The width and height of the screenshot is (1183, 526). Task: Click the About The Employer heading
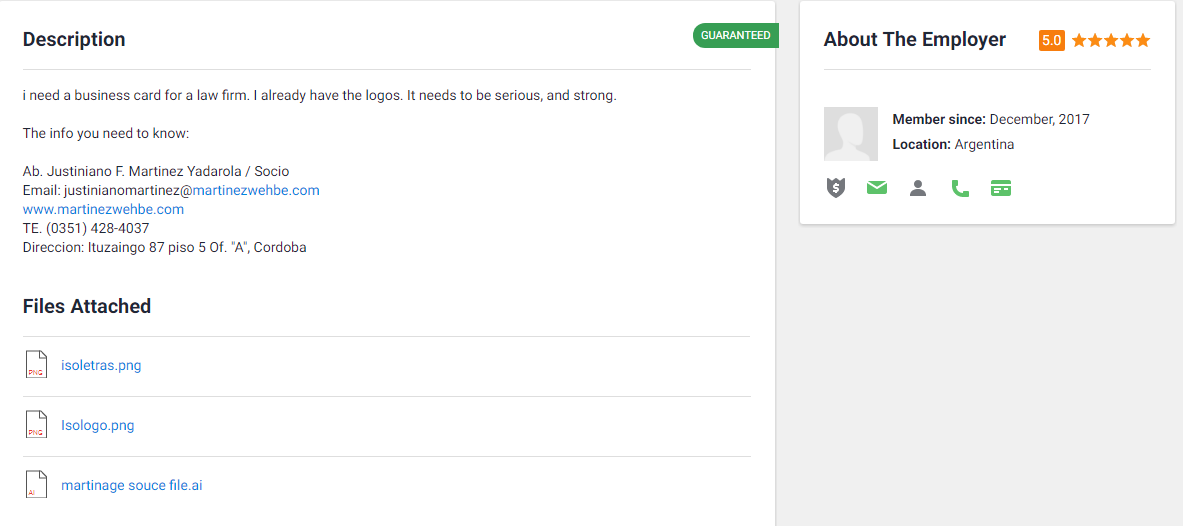pyautogui.click(x=915, y=40)
